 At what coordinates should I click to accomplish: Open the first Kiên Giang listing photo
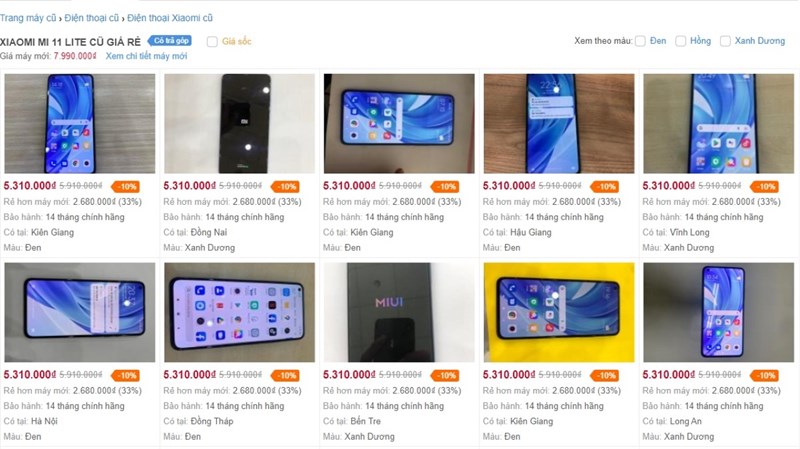point(80,123)
